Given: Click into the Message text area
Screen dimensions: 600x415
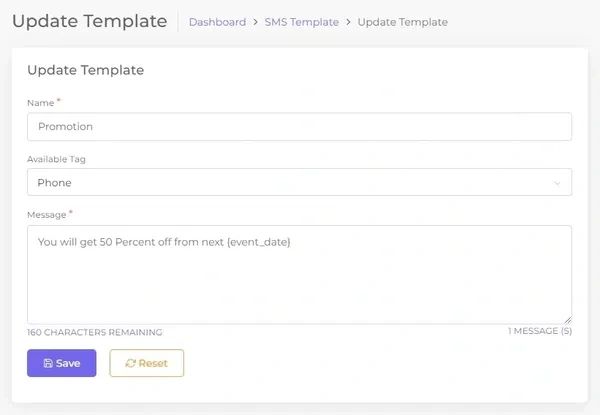Looking at the screenshot, I should (x=300, y=275).
